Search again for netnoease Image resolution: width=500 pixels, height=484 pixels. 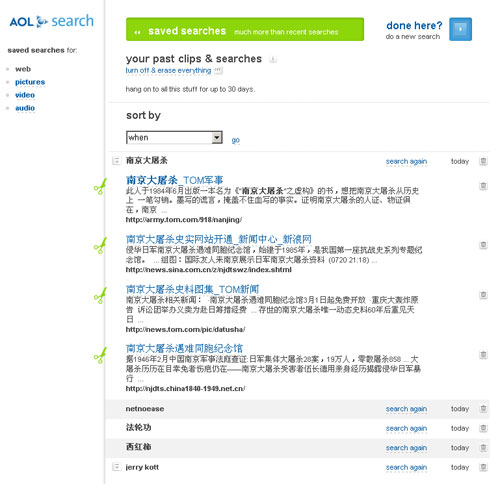[x=406, y=409]
